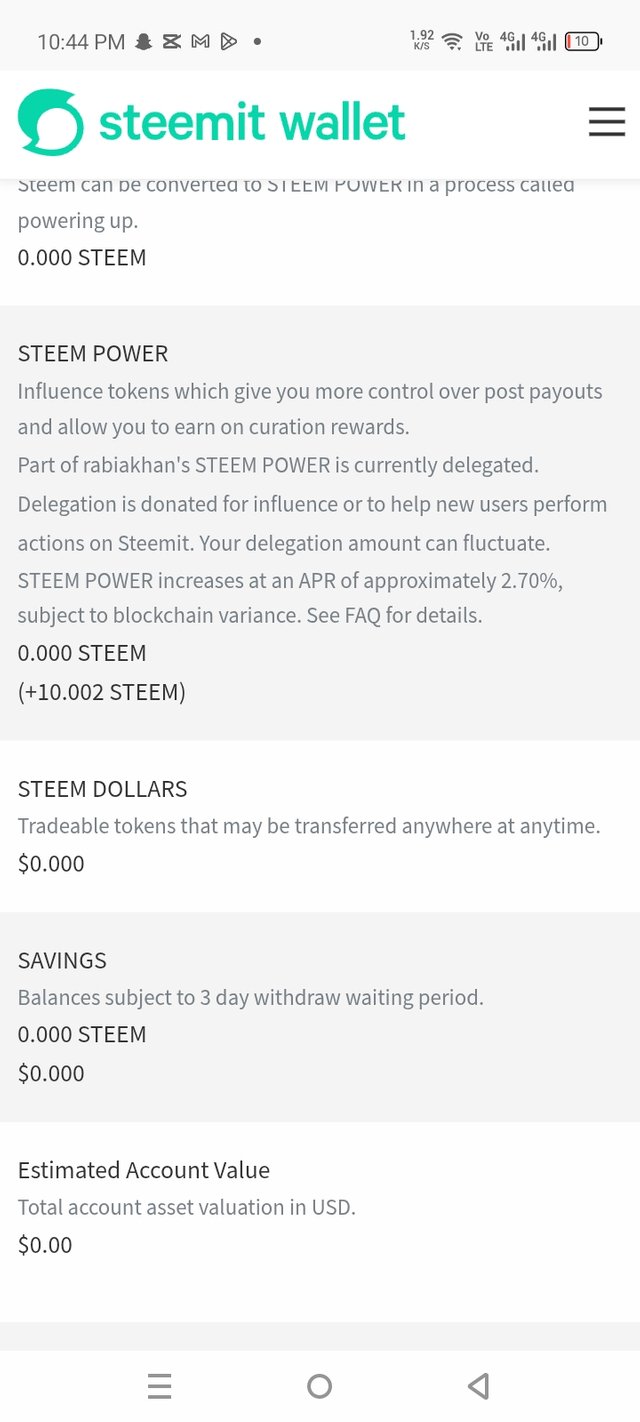Open the $0.000 savings dollars dropdown
Image resolution: width=640 pixels, height=1422 pixels.
[x=51, y=1073]
